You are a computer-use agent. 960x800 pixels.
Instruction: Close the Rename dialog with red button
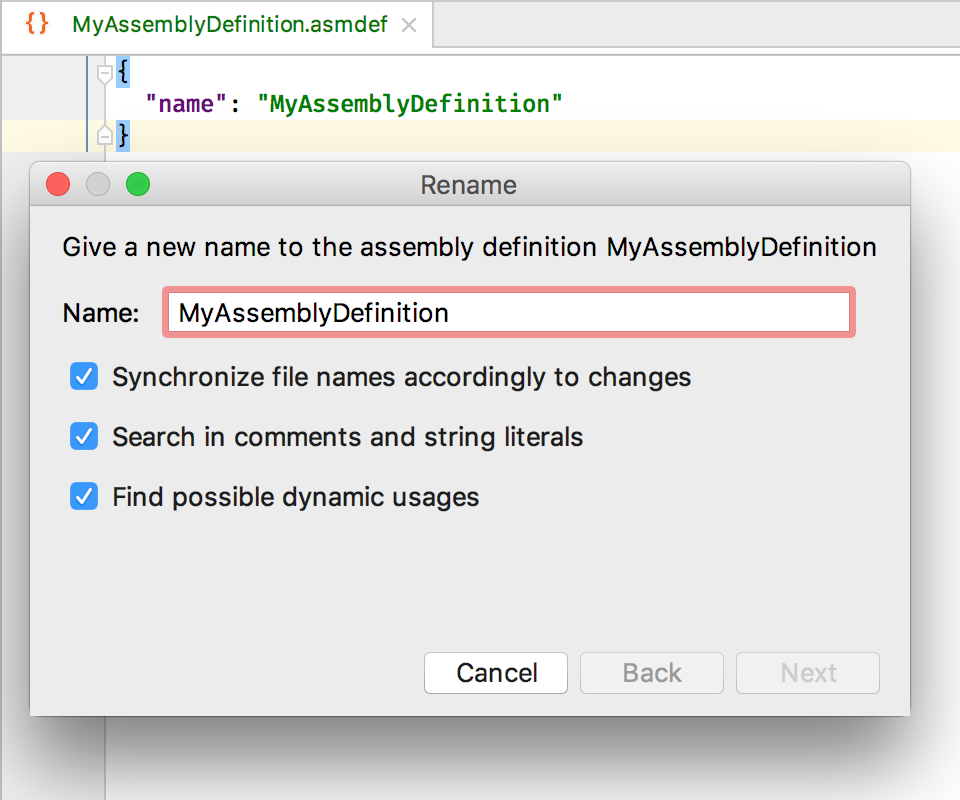pyautogui.click(x=58, y=184)
